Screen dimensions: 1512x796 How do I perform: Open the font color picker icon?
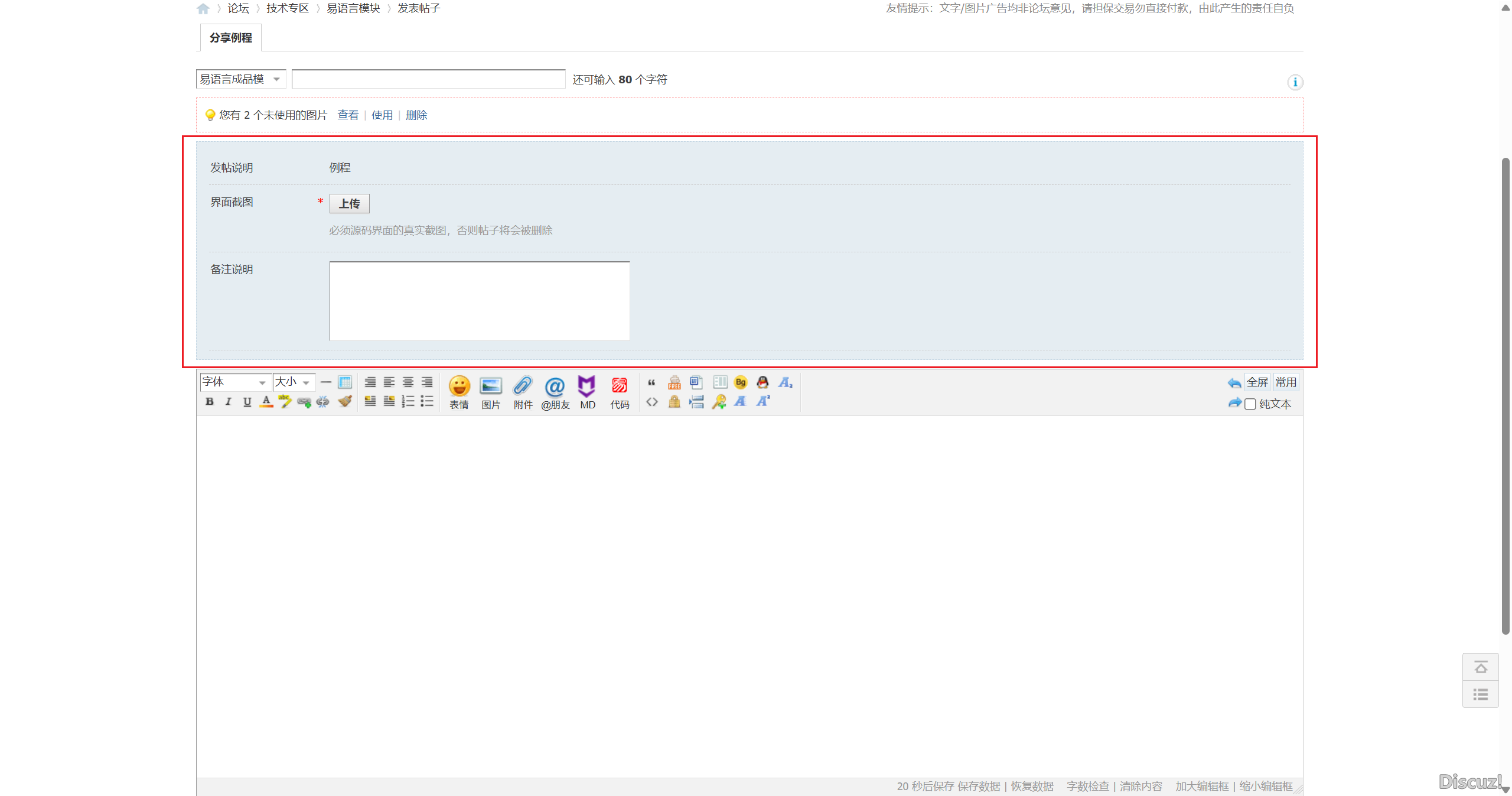click(266, 402)
